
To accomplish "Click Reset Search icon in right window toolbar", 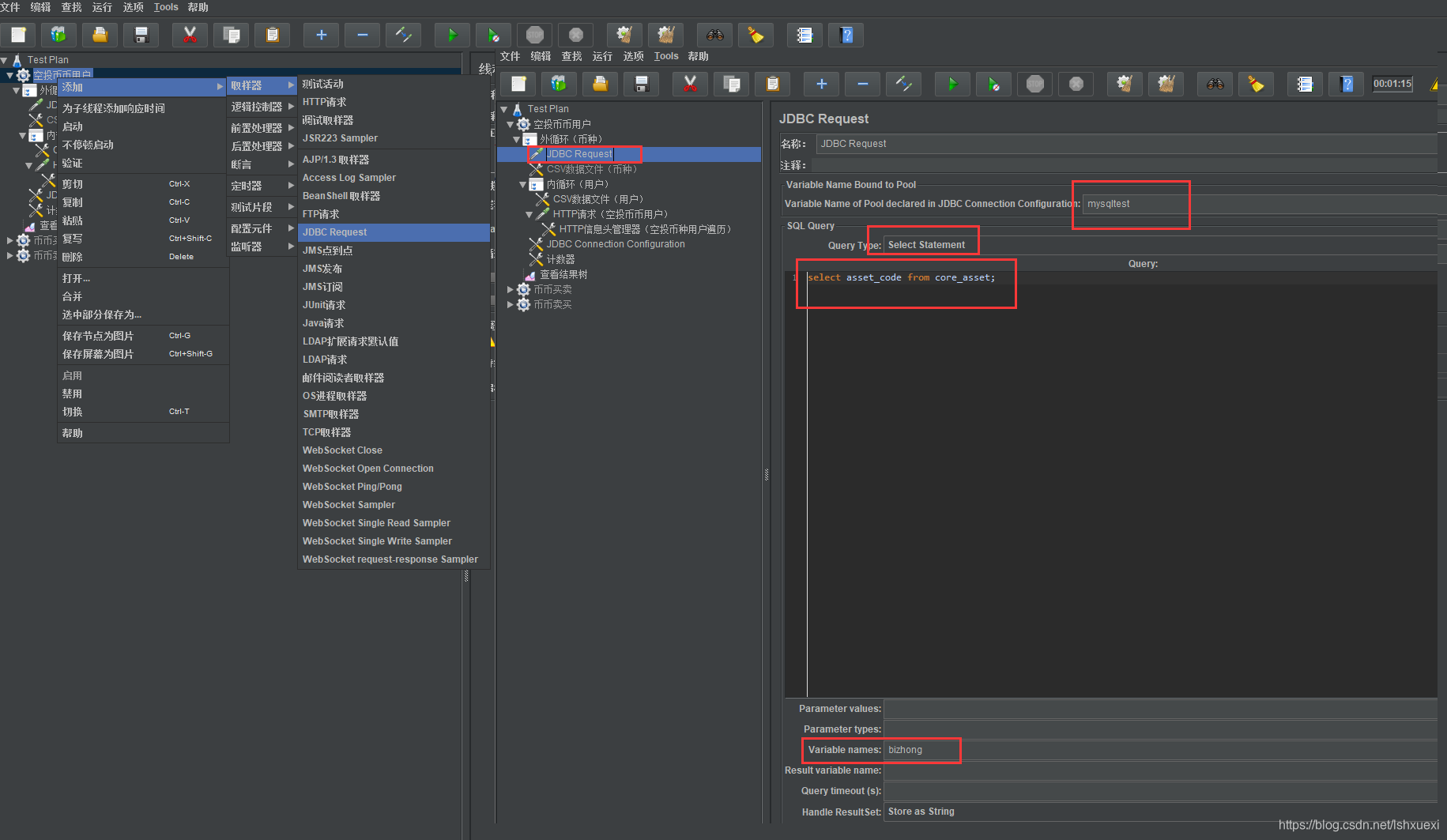I will click(x=1257, y=84).
